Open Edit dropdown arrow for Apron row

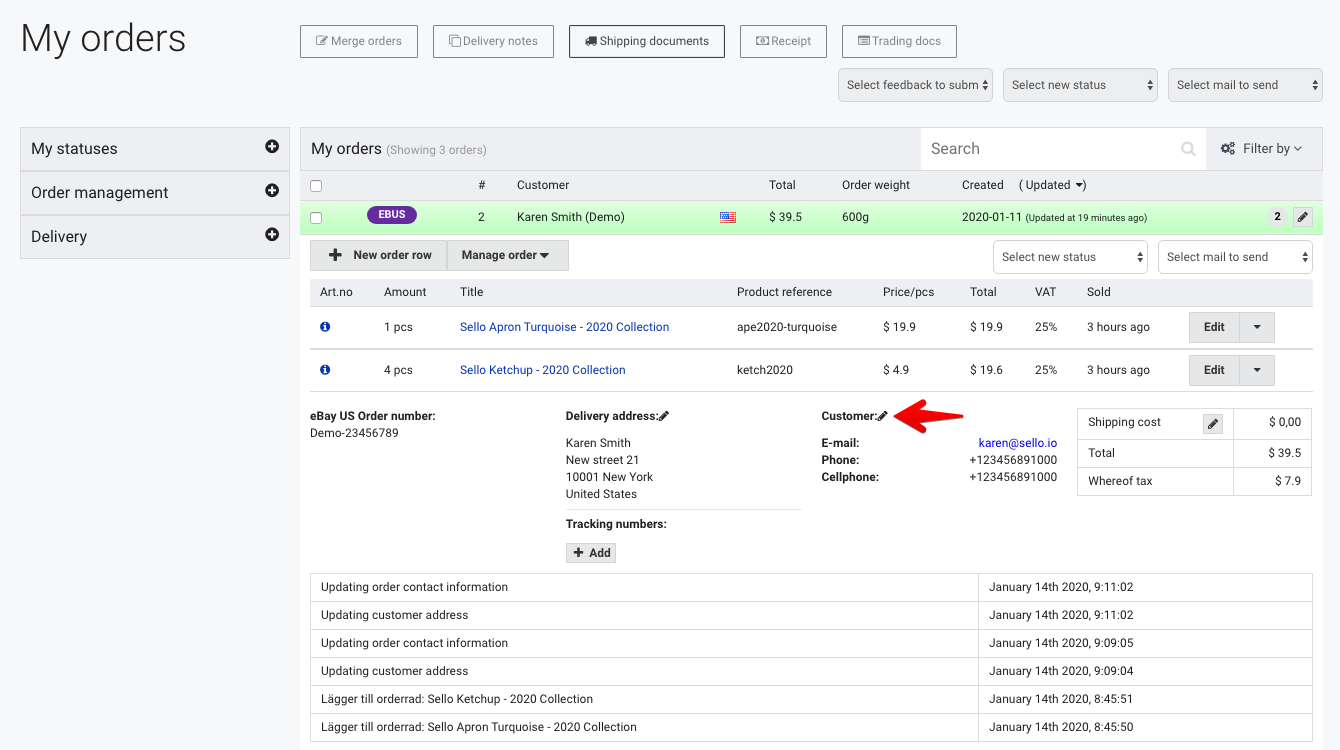1257,327
